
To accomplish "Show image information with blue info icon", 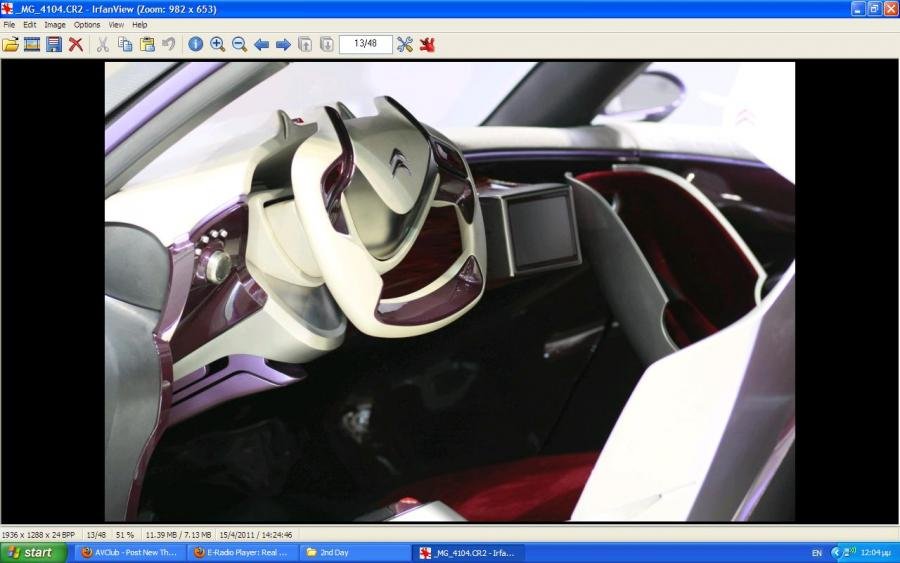I will (195, 44).
